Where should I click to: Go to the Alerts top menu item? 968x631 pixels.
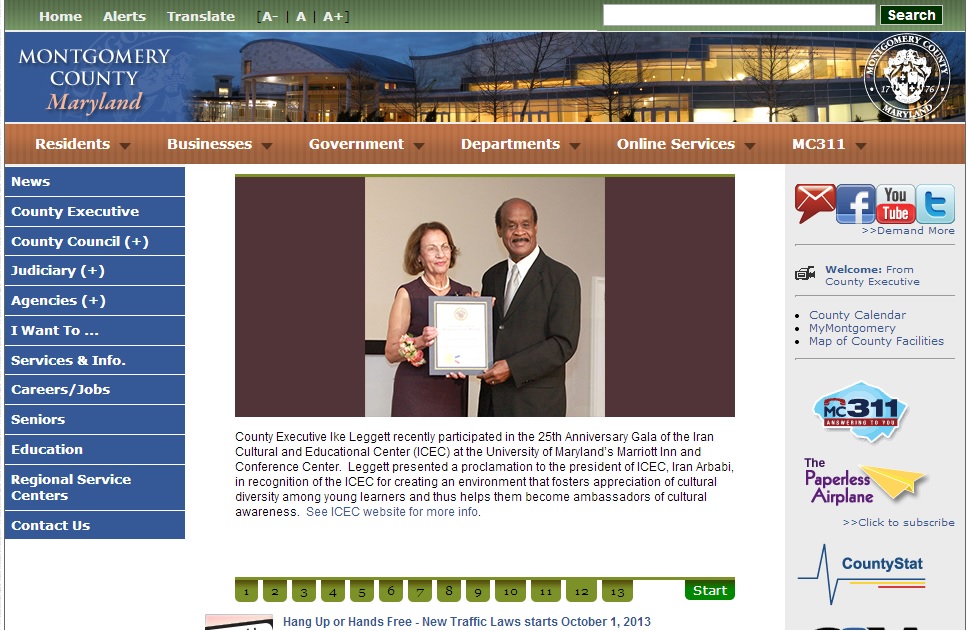[124, 16]
